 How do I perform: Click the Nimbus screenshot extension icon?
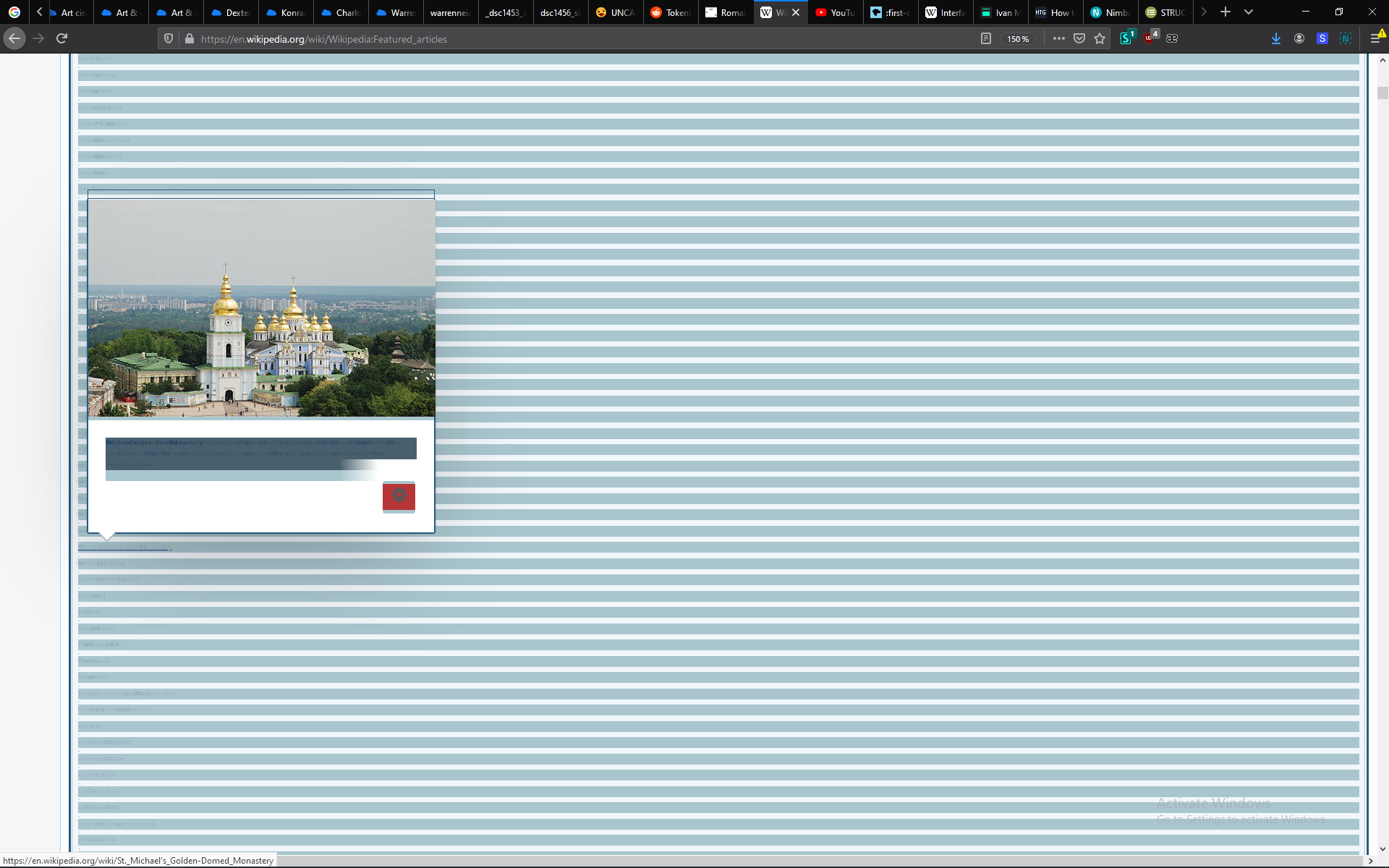click(x=1346, y=39)
